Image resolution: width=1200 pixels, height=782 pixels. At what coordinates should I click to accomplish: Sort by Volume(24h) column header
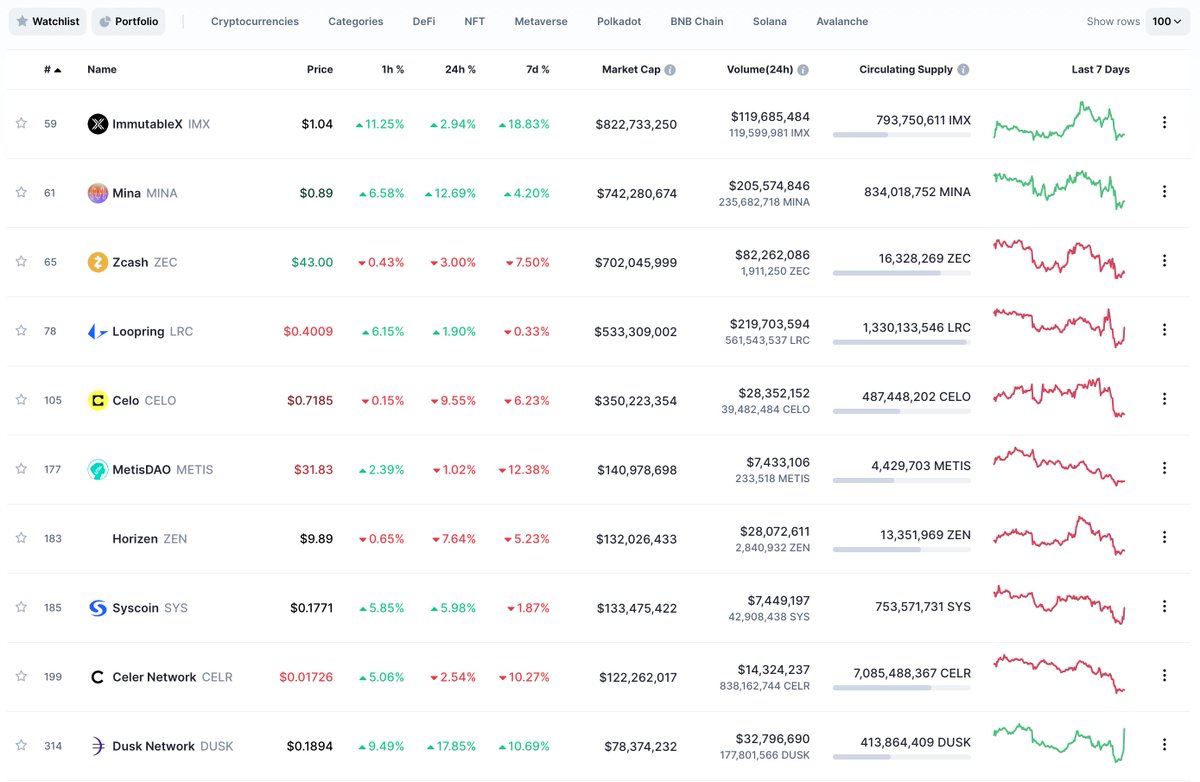pyautogui.click(x=761, y=70)
